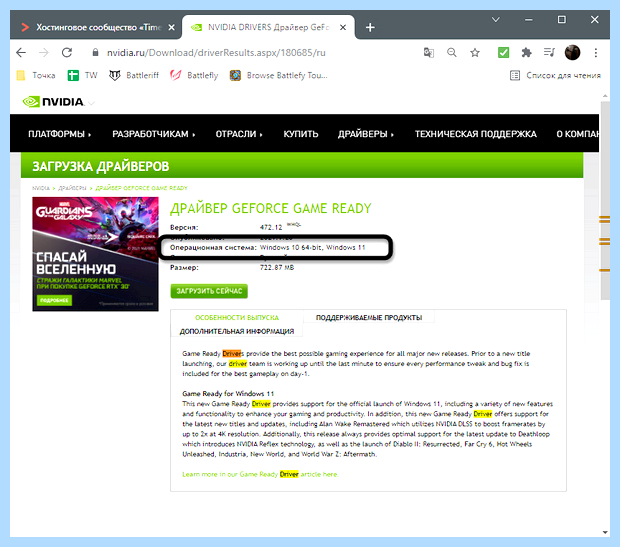Click the scrollbar up arrow
This screenshot has height=547, width=620.
pos(605,96)
